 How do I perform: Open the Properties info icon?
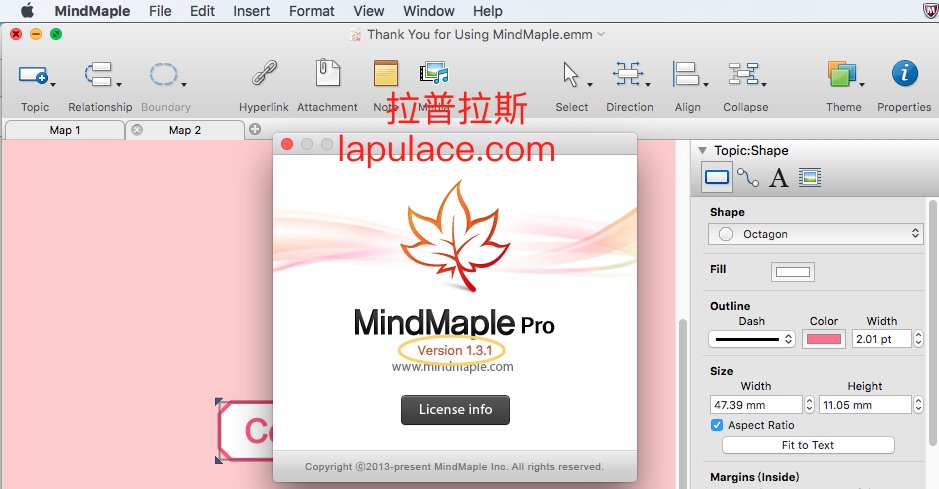pyautogui.click(x=904, y=74)
